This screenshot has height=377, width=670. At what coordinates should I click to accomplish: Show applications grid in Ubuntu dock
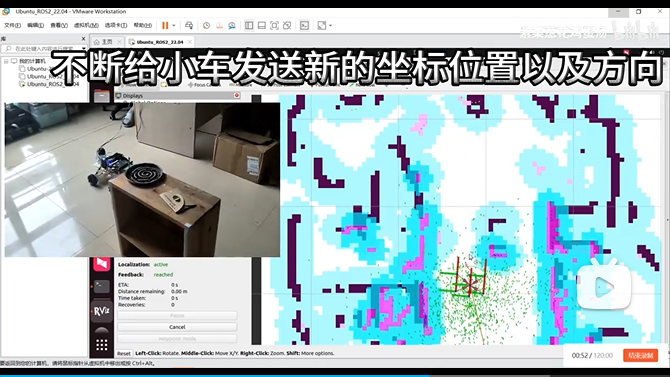[102, 345]
